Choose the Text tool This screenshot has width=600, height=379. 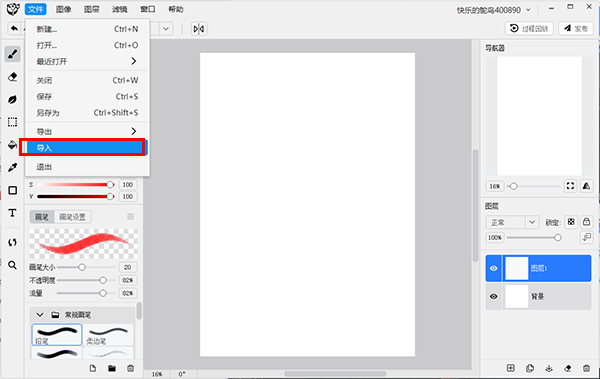[13, 213]
